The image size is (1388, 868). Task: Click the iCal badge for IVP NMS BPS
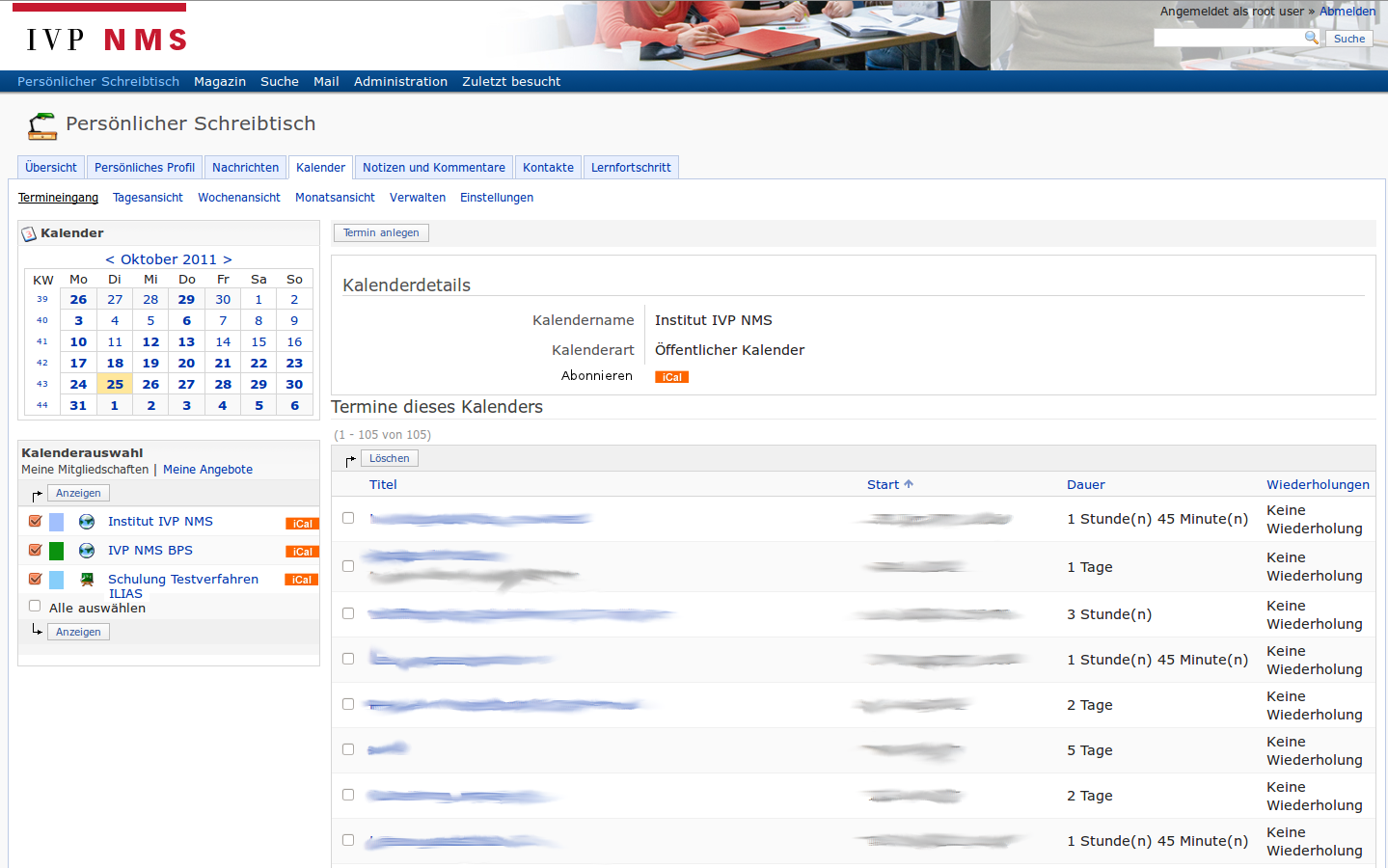pos(302,552)
